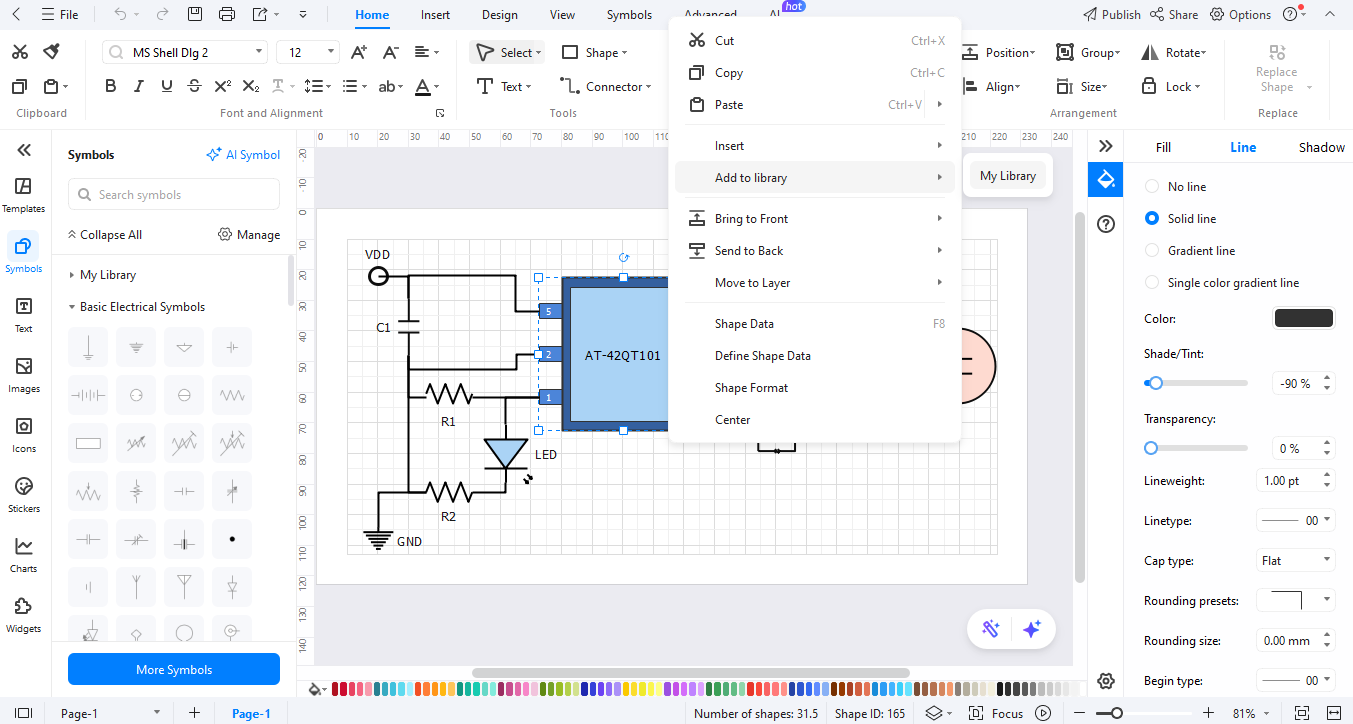Screen dimensions: 1353x724
Task: Open the Linetype dropdown
Action: (x=1295, y=520)
